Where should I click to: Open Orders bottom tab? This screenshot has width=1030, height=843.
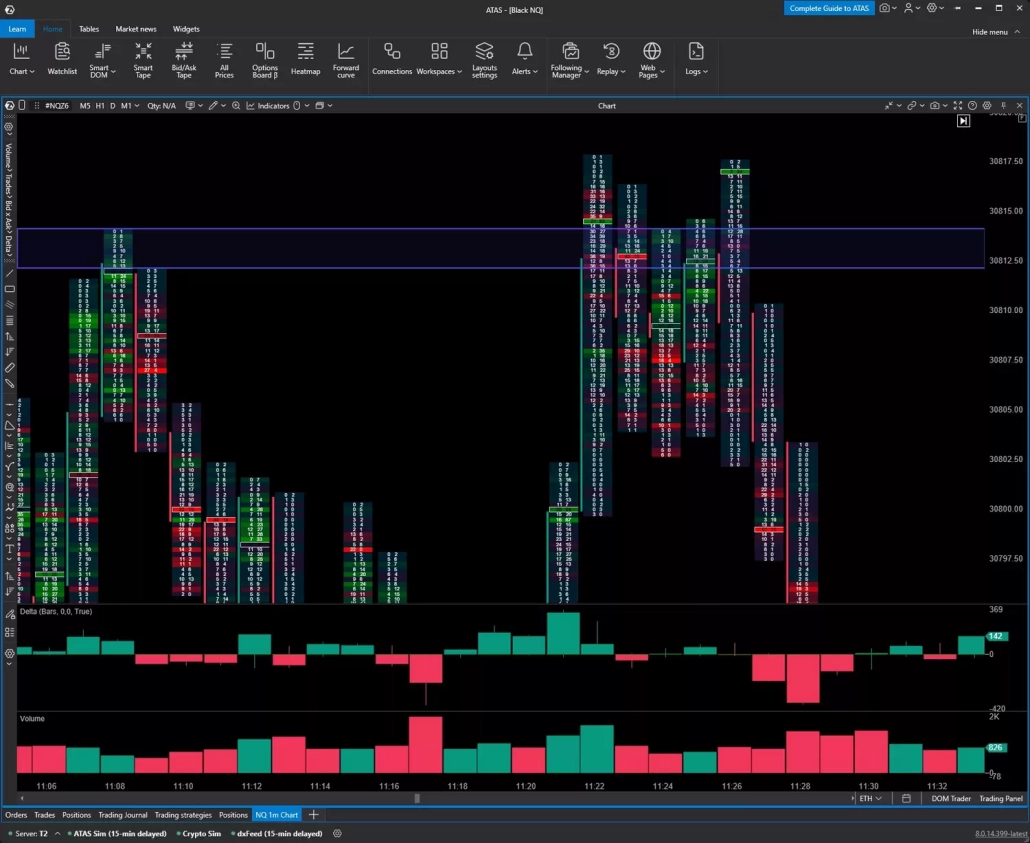pyautogui.click(x=16, y=815)
